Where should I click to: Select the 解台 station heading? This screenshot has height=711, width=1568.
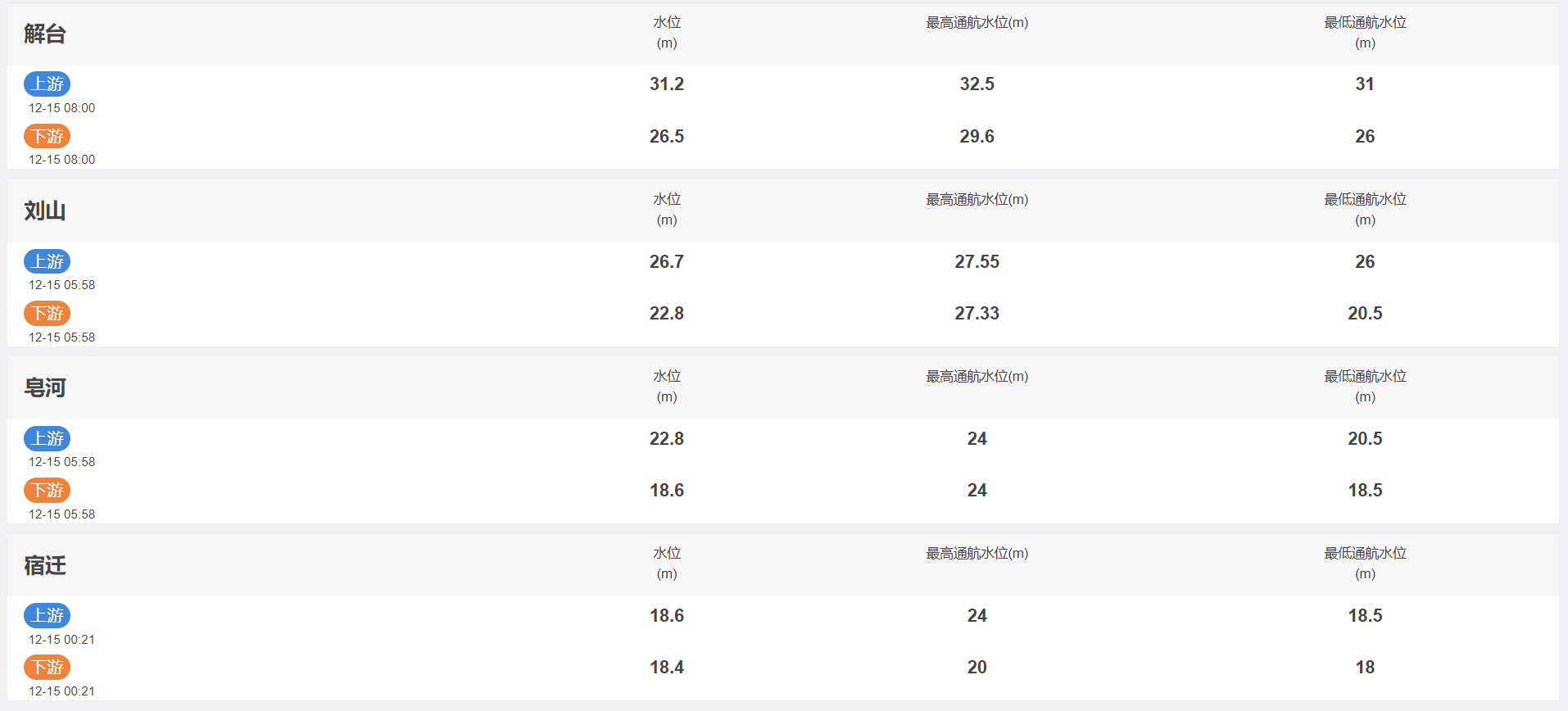point(45,34)
